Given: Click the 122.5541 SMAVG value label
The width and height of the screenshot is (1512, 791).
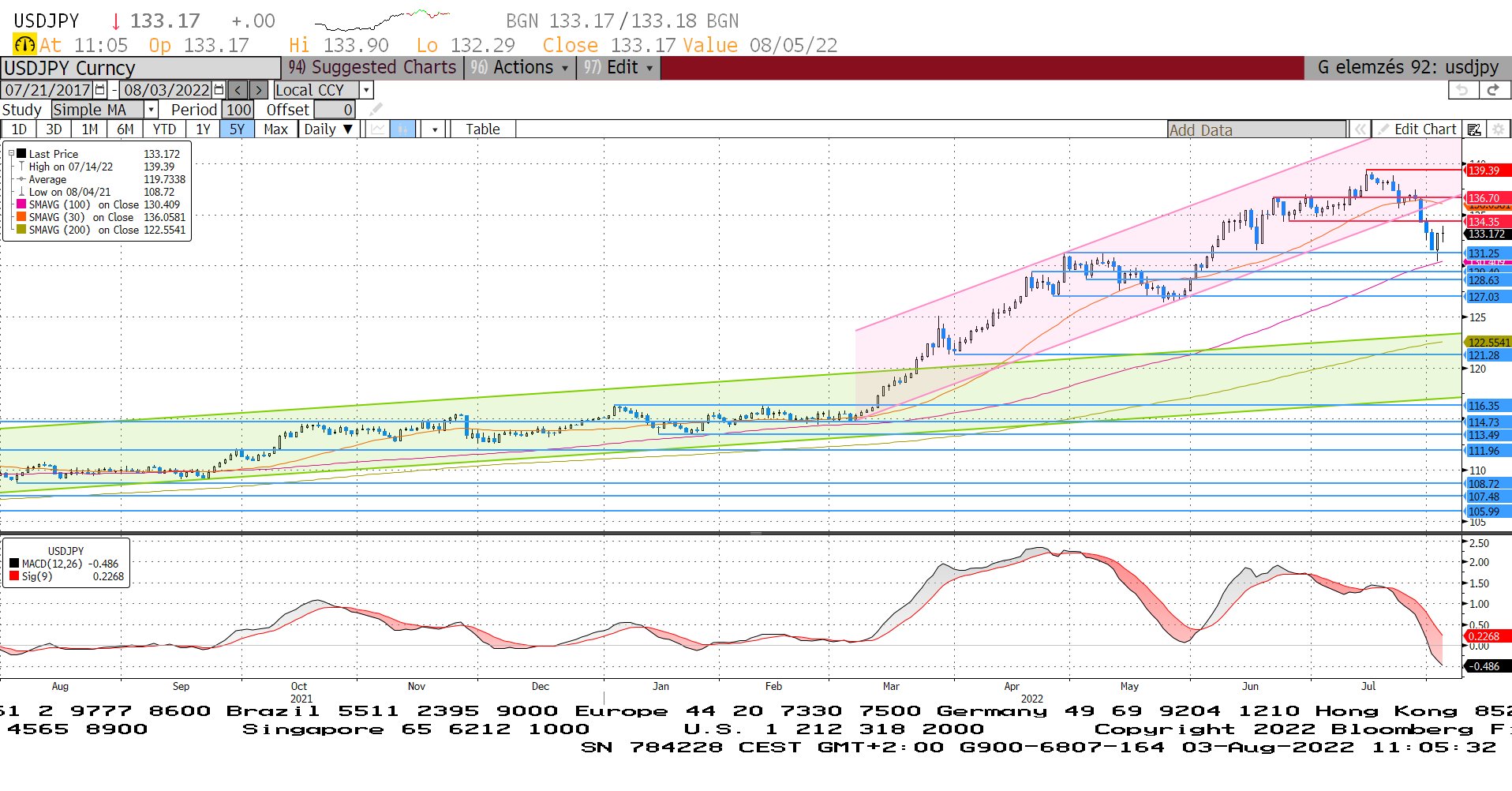Looking at the screenshot, I should (1488, 342).
